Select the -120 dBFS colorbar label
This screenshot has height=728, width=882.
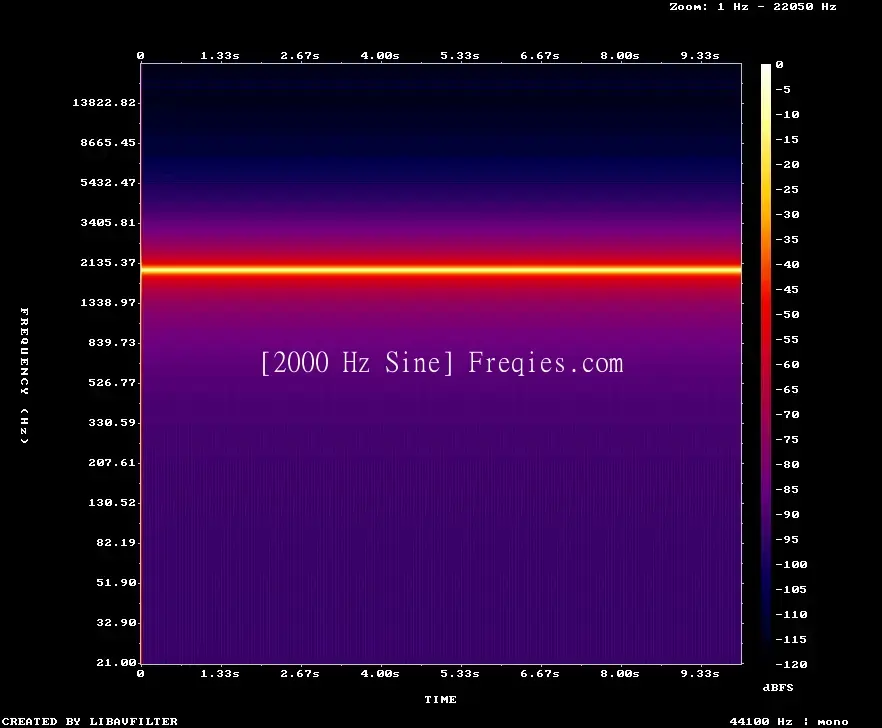(791, 664)
